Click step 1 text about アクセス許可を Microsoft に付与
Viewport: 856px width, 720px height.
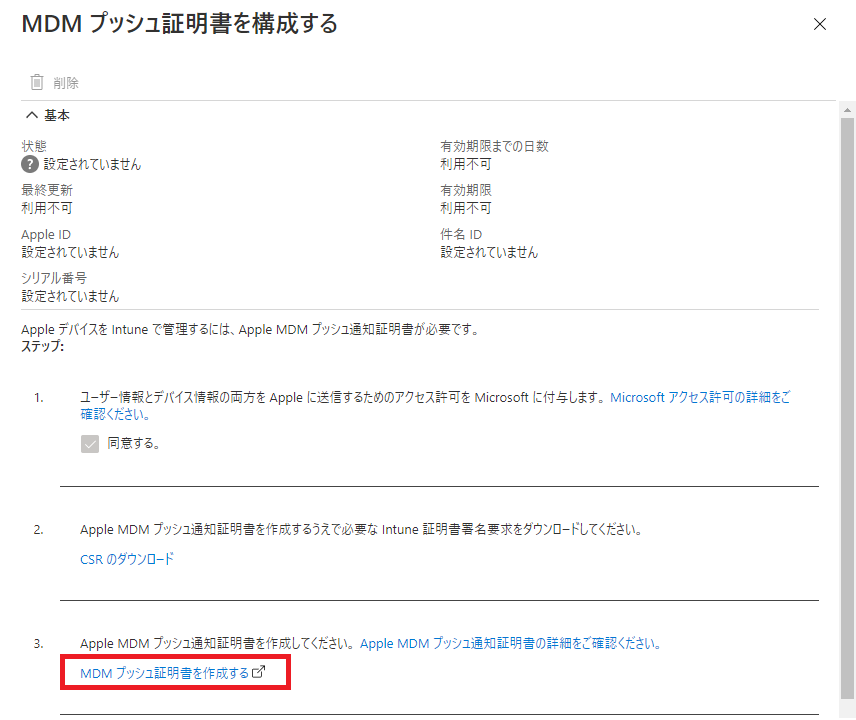click(x=343, y=397)
